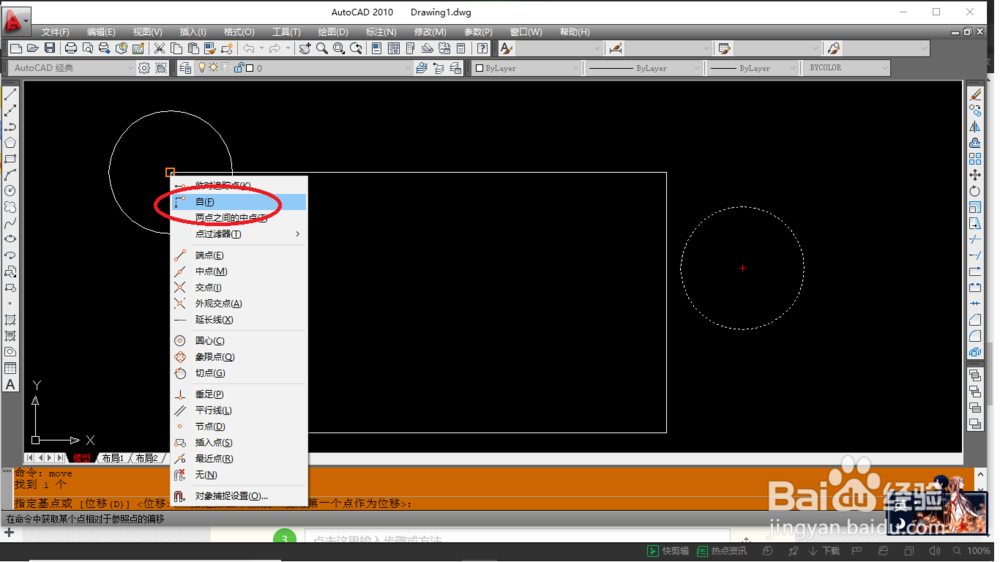Select the Rectangle draw tool

[x=10, y=159]
